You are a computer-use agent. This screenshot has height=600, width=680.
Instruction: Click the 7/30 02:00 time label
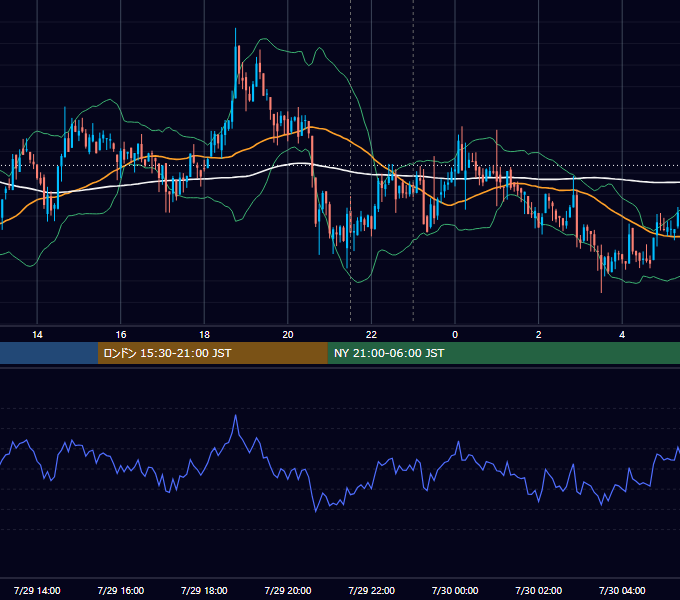(539, 590)
